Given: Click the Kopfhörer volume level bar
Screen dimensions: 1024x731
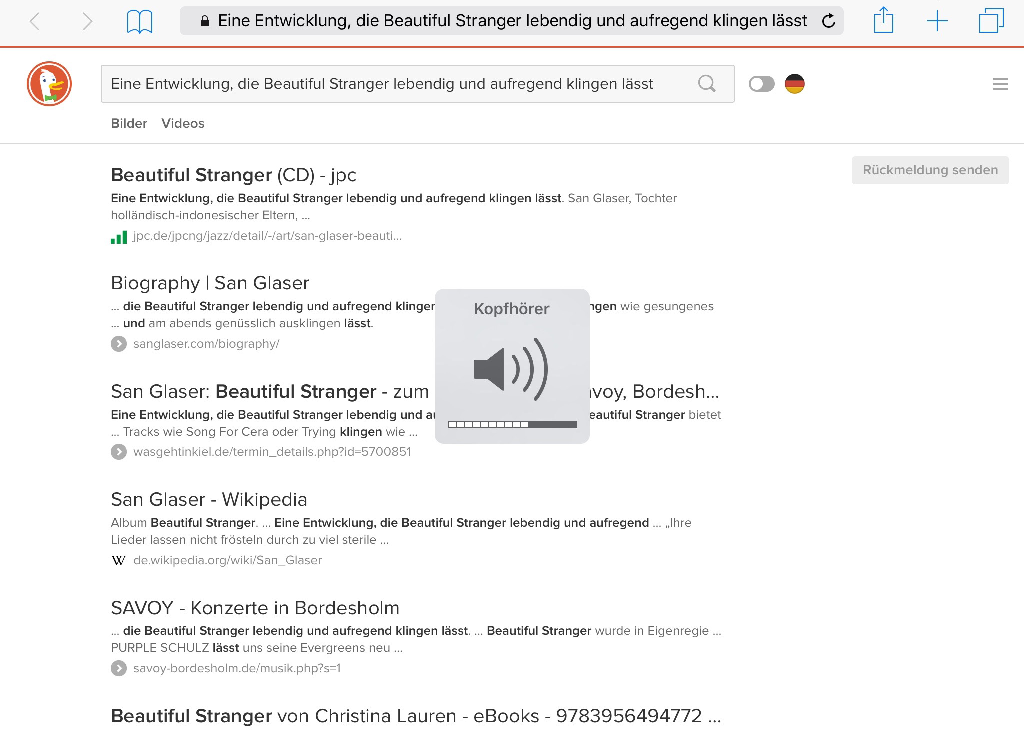Looking at the screenshot, I should coord(512,425).
